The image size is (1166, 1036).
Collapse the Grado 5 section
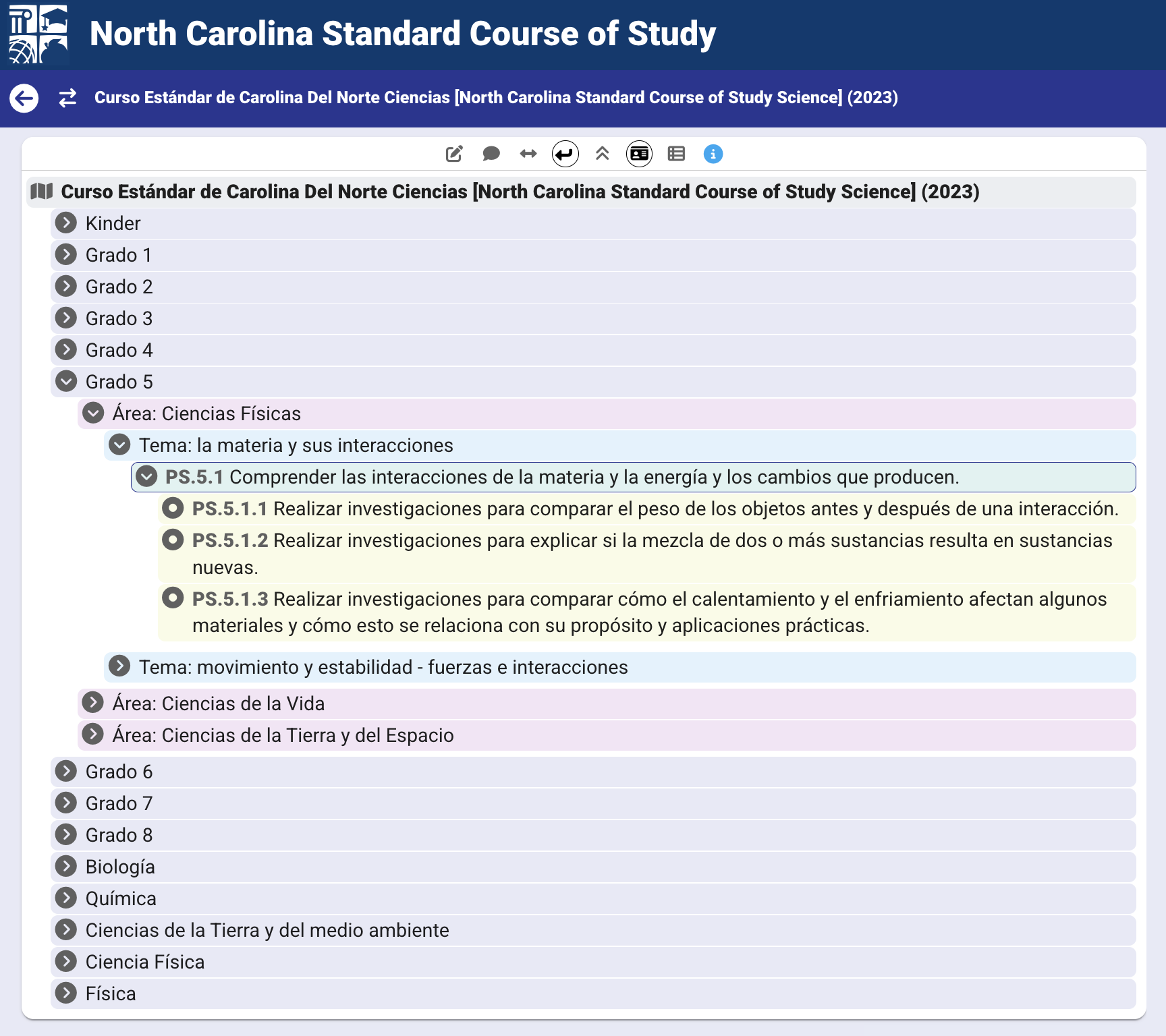[x=66, y=381]
